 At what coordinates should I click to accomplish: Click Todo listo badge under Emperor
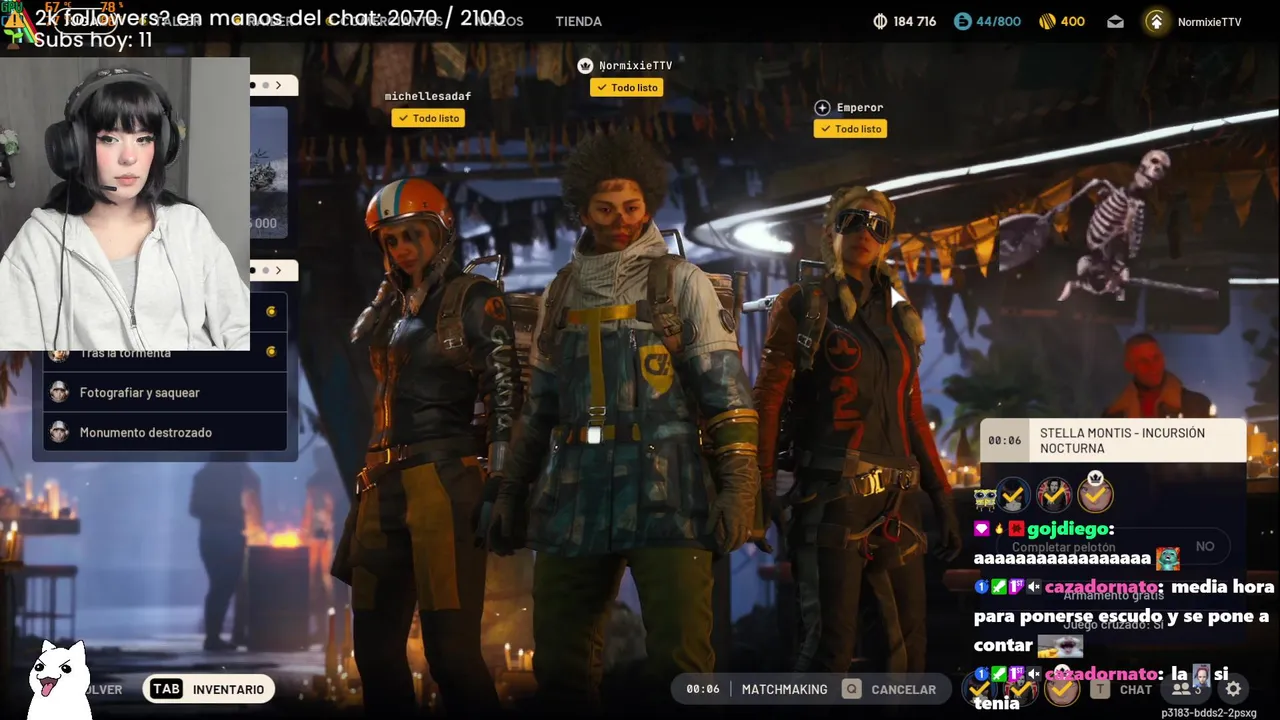tap(850, 128)
